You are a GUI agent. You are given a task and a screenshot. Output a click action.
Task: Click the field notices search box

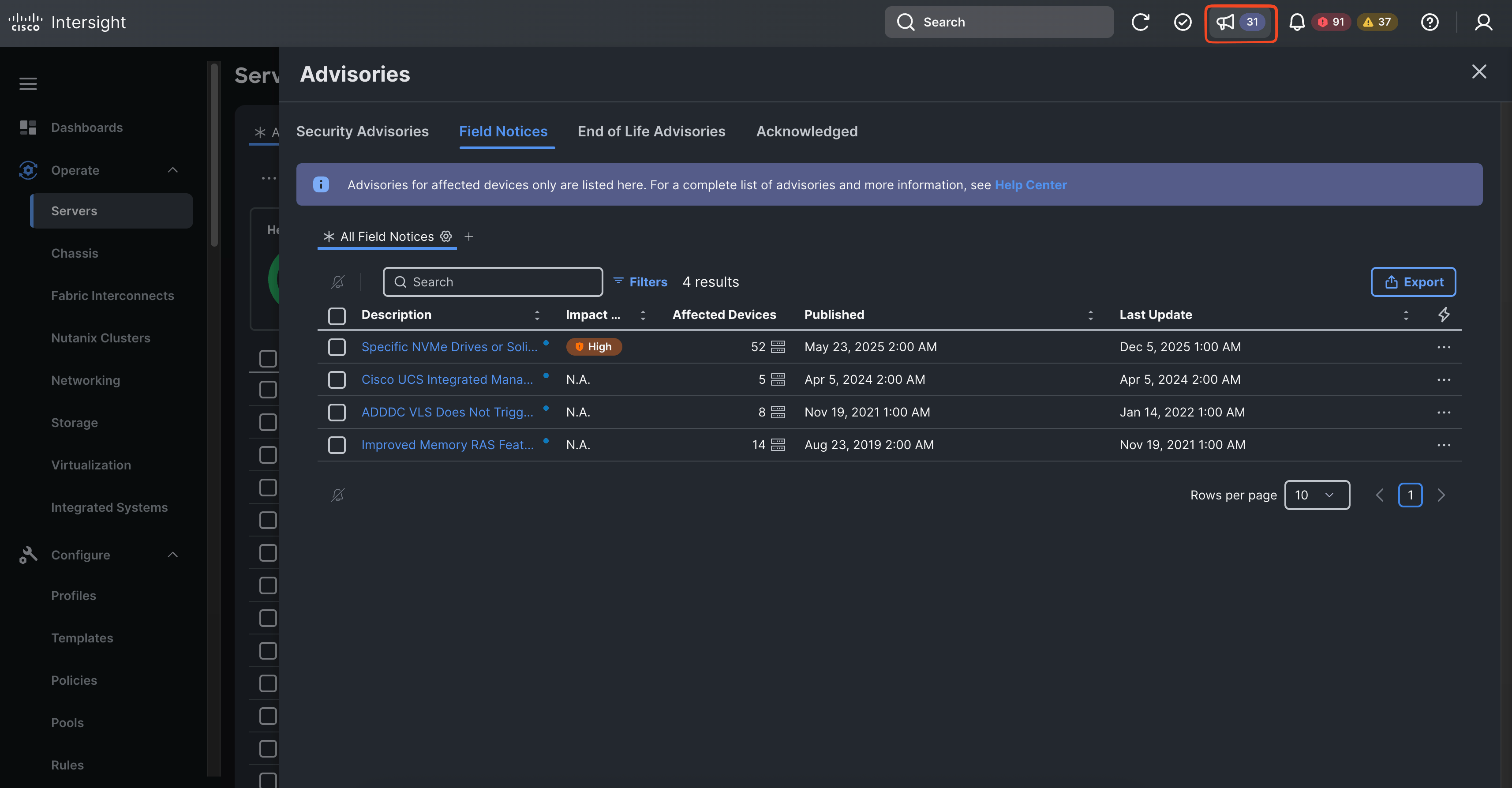(493, 282)
